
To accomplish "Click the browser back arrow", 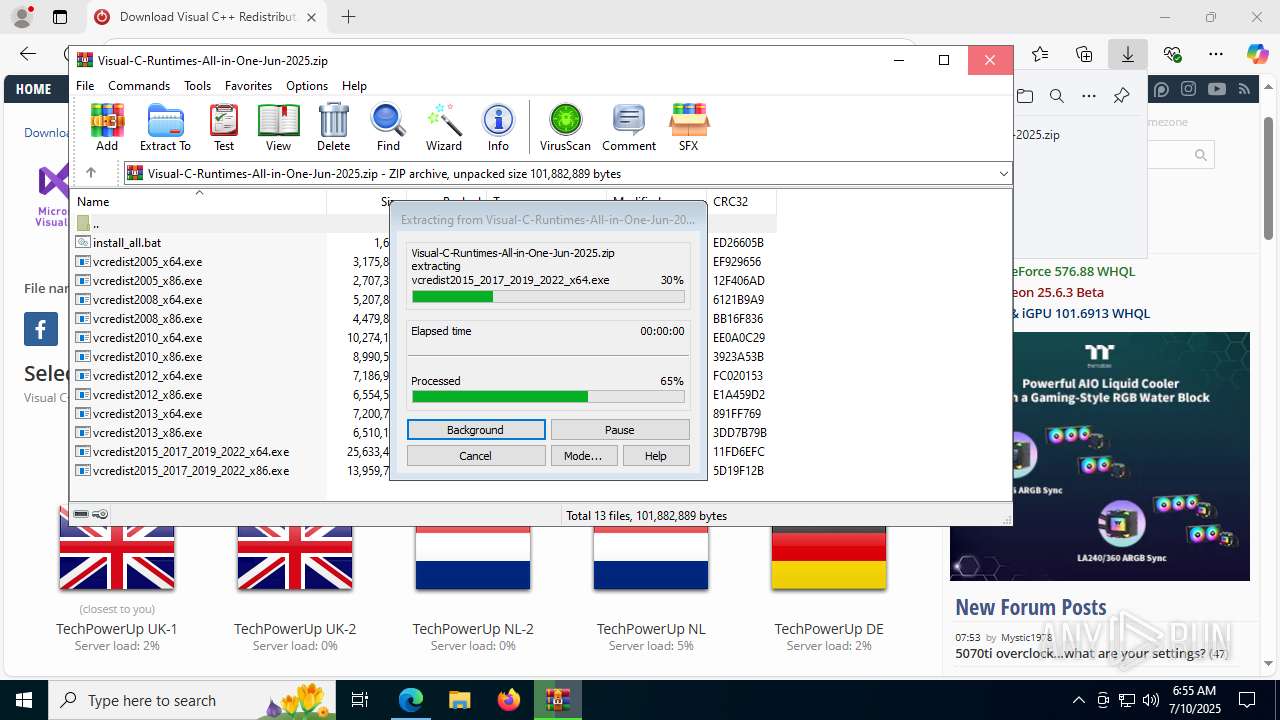I will [x=28, y=54].
